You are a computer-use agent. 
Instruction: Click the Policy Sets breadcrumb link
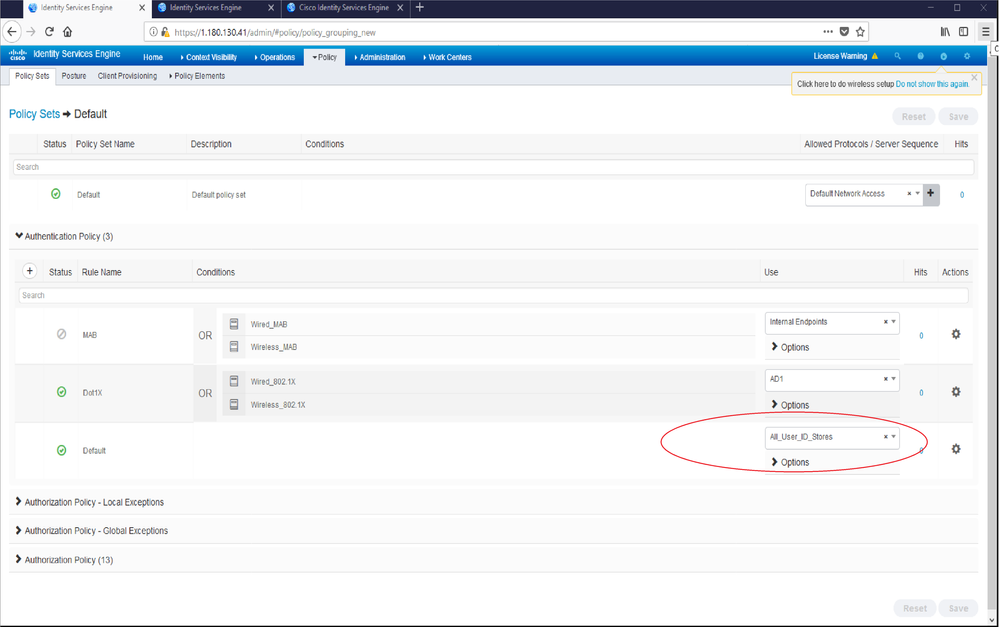34,114
